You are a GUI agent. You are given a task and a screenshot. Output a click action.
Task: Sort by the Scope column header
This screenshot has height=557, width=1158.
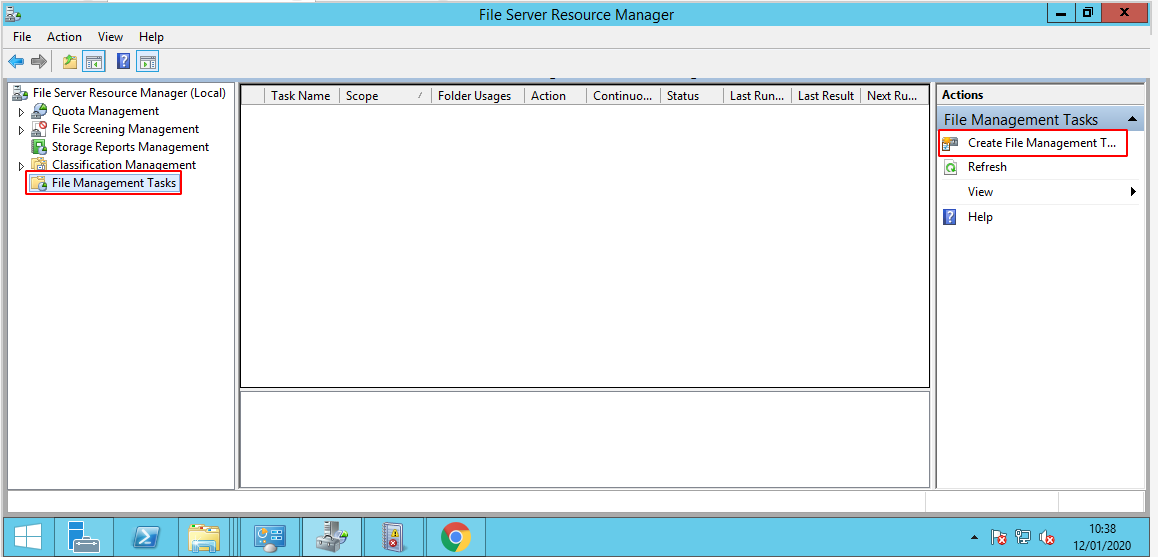(x=385, y=96)
